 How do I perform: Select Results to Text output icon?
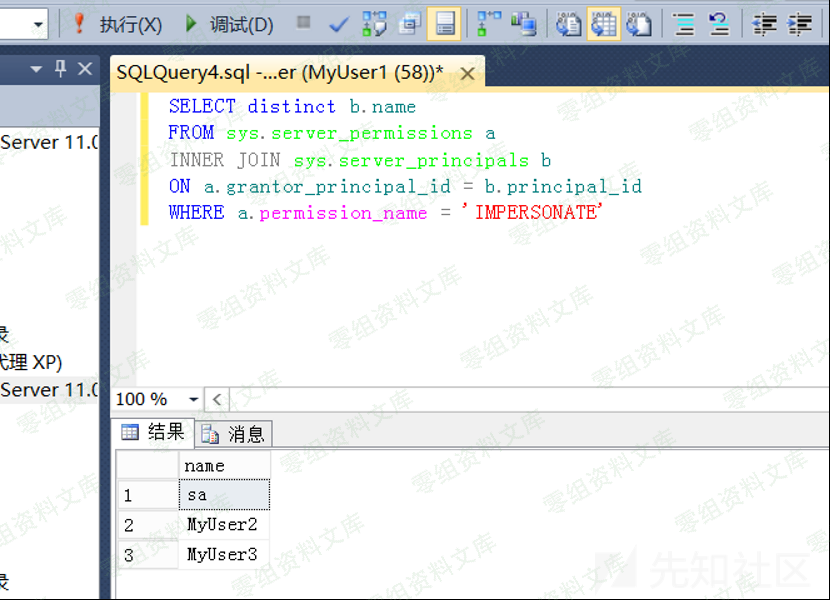[x=568, y=24]
